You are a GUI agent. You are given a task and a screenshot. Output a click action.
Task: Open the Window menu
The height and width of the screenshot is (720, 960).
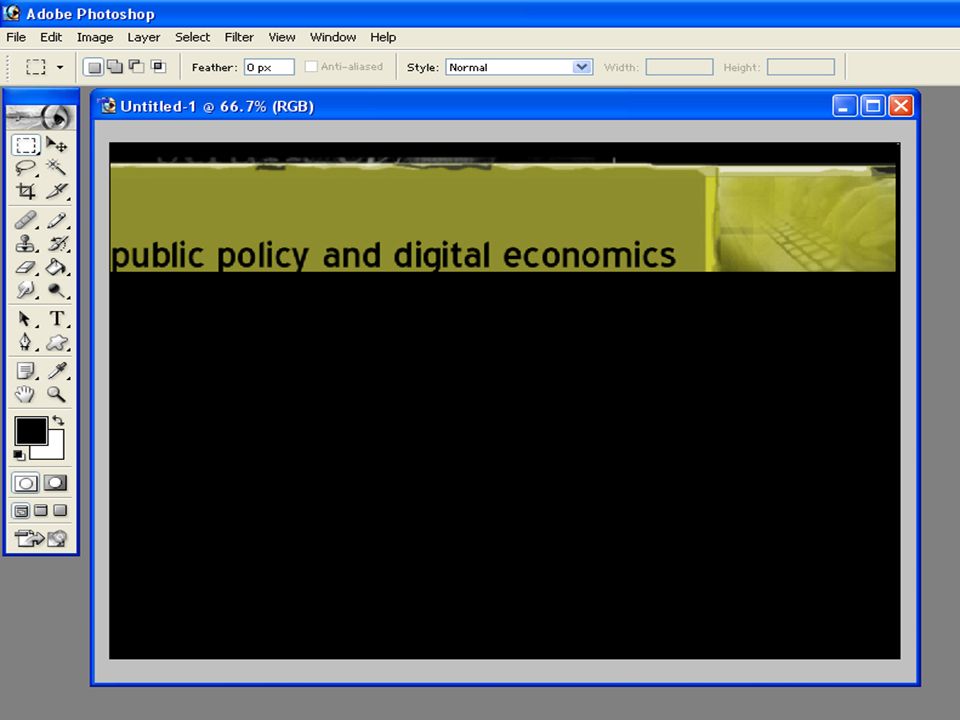(x=333, y=37)
